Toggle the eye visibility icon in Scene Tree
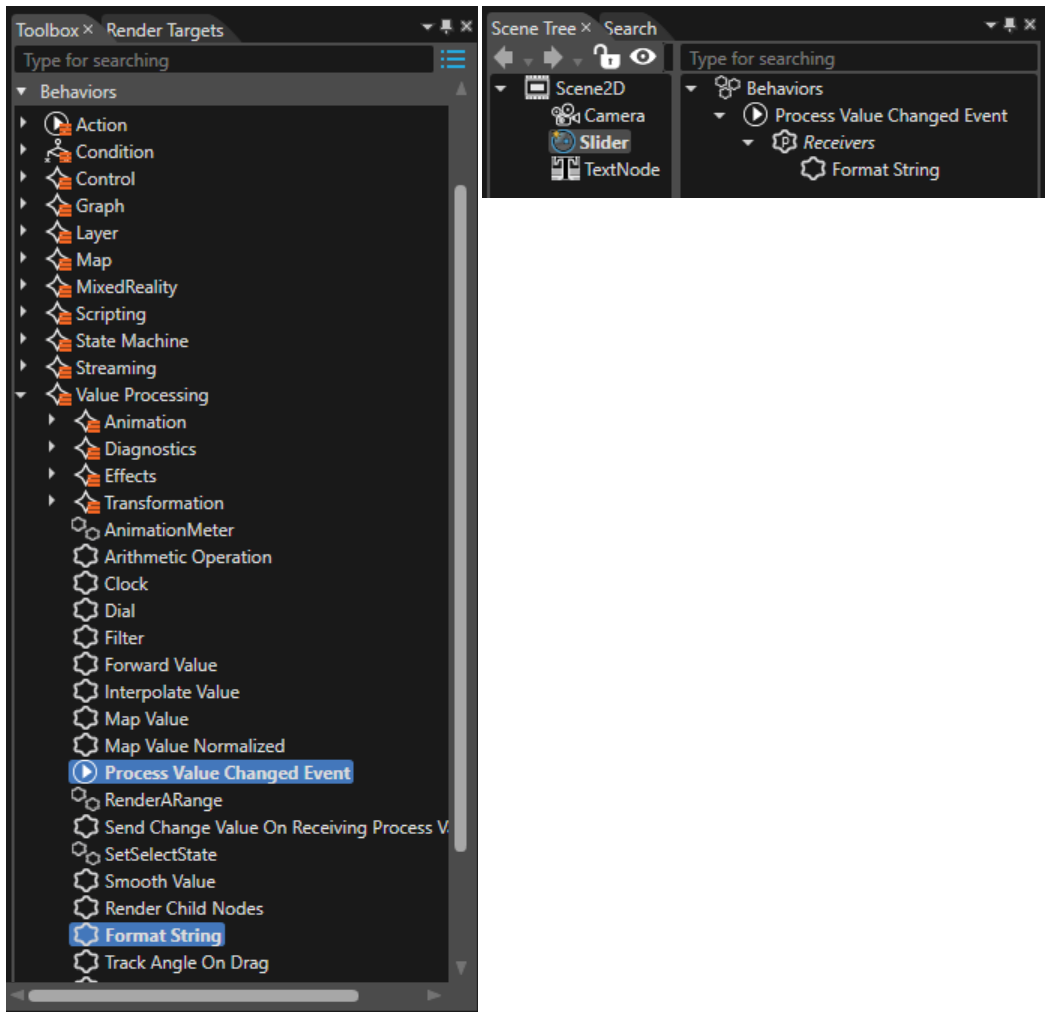1052x1020 pixels. [643, 57]
